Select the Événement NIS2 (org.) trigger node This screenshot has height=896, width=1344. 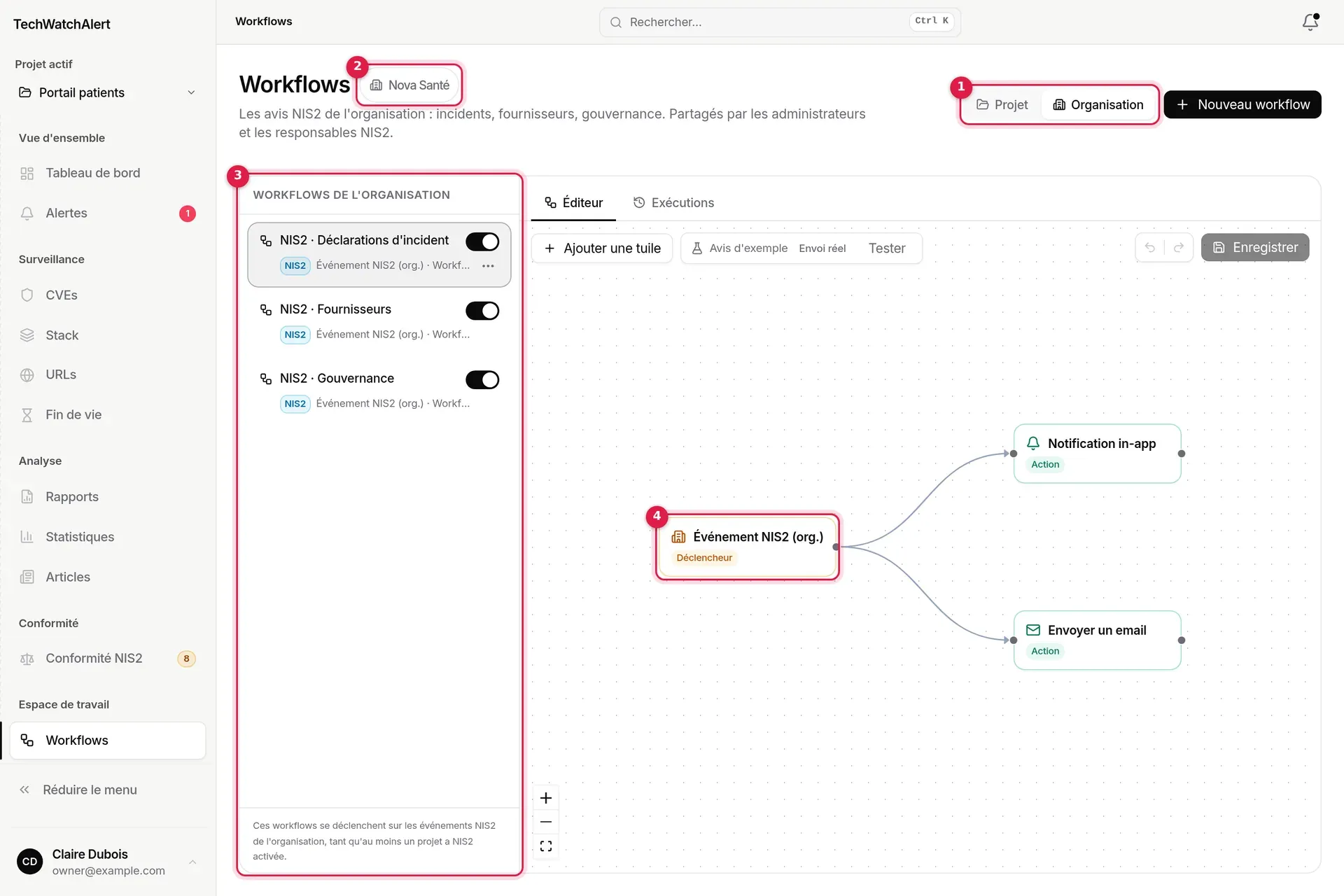(x=748, y=547)
